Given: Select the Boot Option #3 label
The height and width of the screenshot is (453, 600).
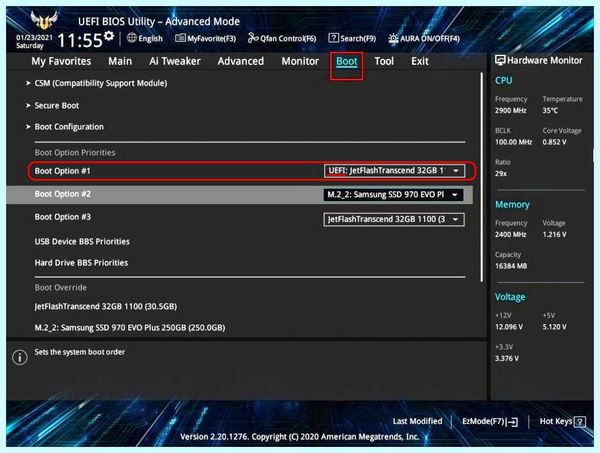Looking at the screenshot, I should [x=62, y=217].
